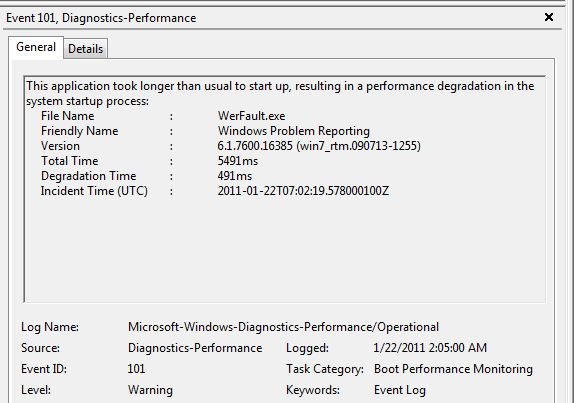574x403 pixels.
Task: Switch to the Details tab
Action: point(86,49)
